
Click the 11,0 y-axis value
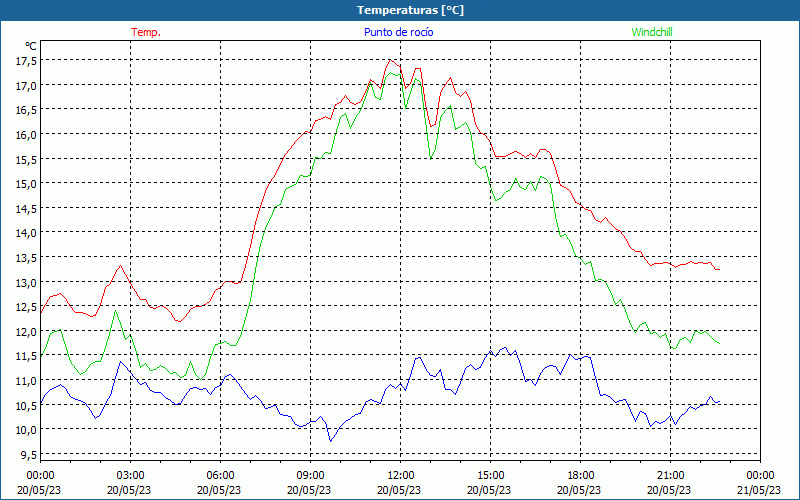pos(27,381)
